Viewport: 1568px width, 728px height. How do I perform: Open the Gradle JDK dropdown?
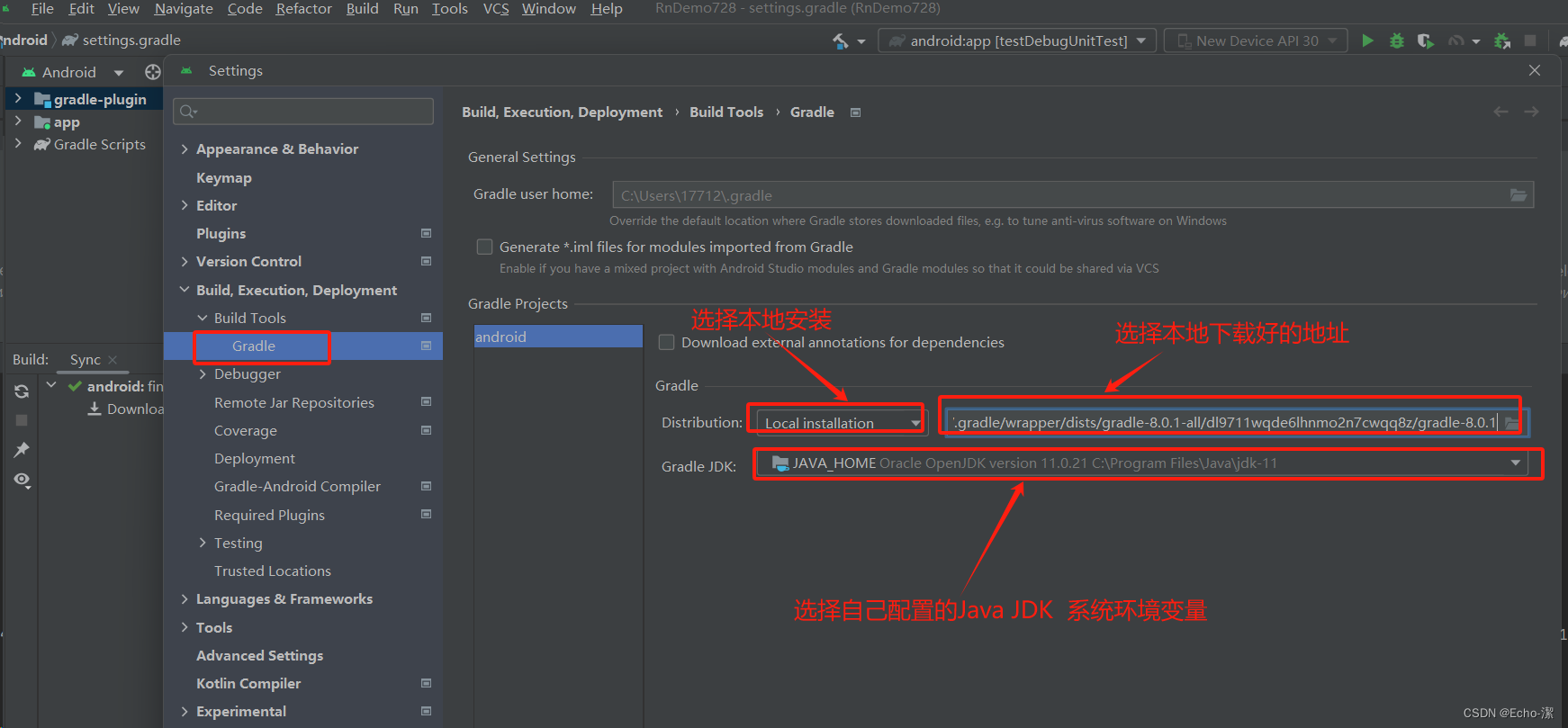1142,463
